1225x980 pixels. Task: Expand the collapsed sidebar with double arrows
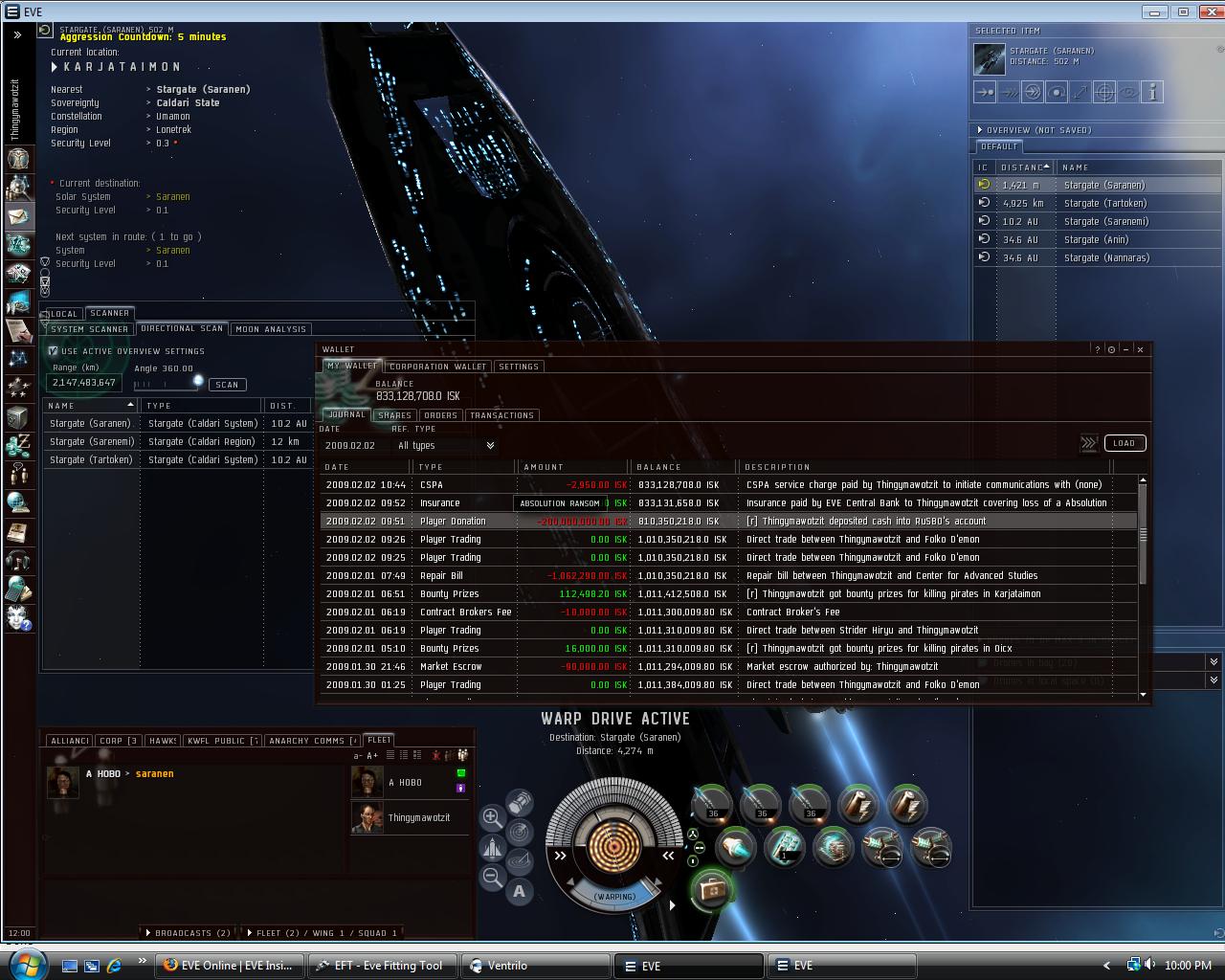(x=17, y=34)
